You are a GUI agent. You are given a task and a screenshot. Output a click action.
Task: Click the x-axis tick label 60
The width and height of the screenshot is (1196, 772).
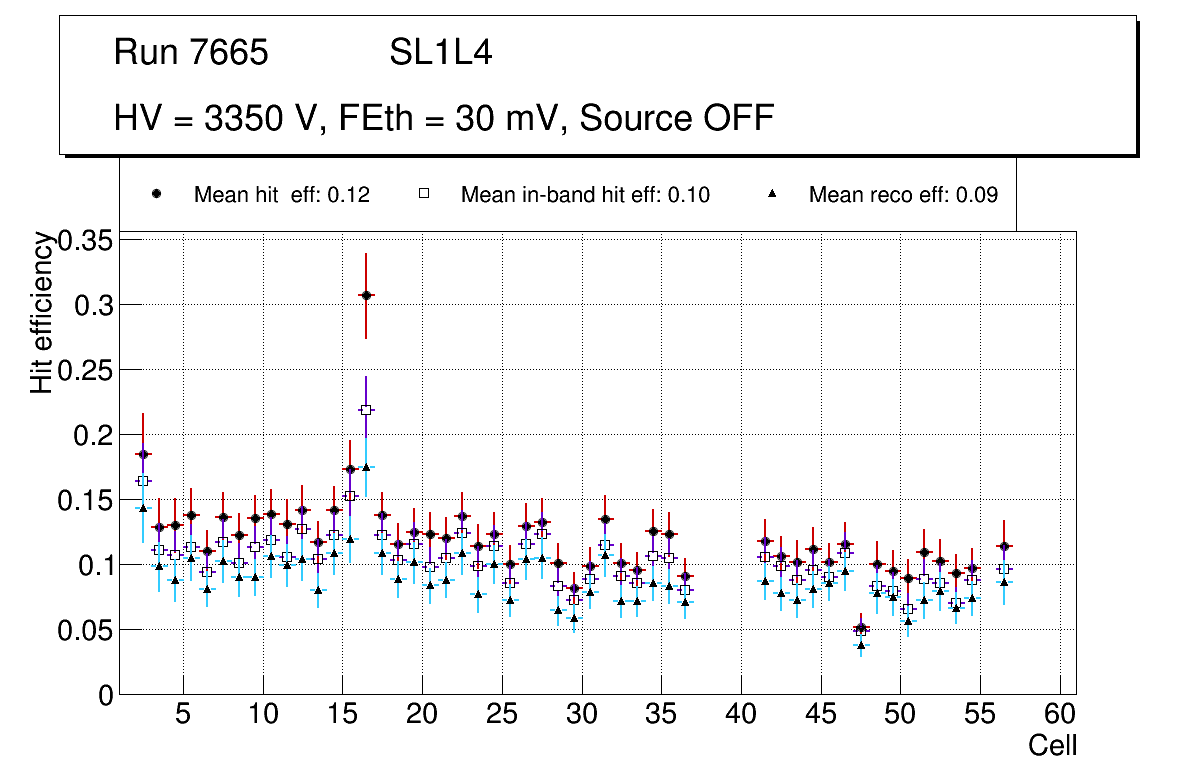click(1060, 715)
